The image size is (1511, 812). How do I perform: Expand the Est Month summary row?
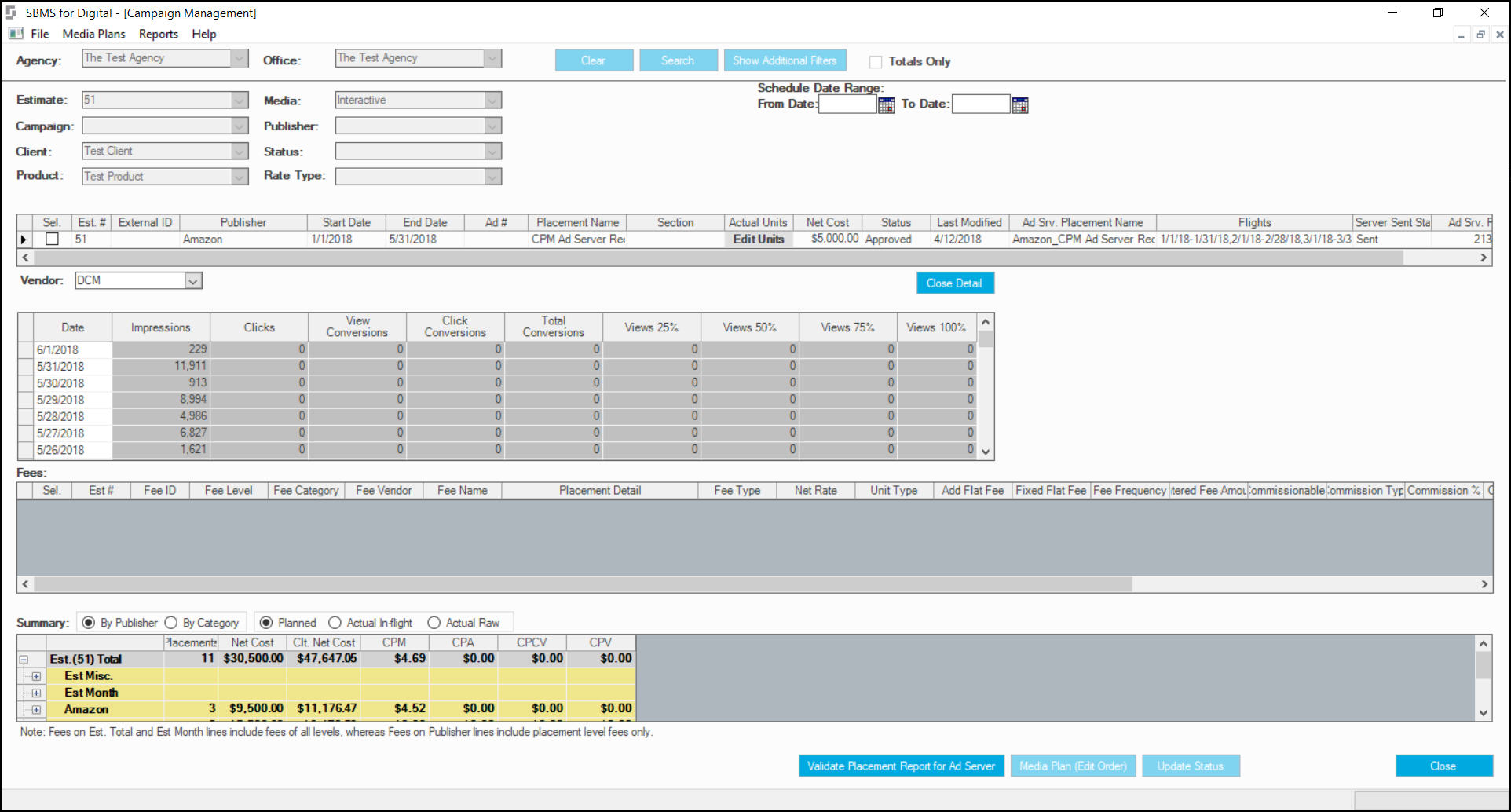pyautogui.click(x=36, y=693)
